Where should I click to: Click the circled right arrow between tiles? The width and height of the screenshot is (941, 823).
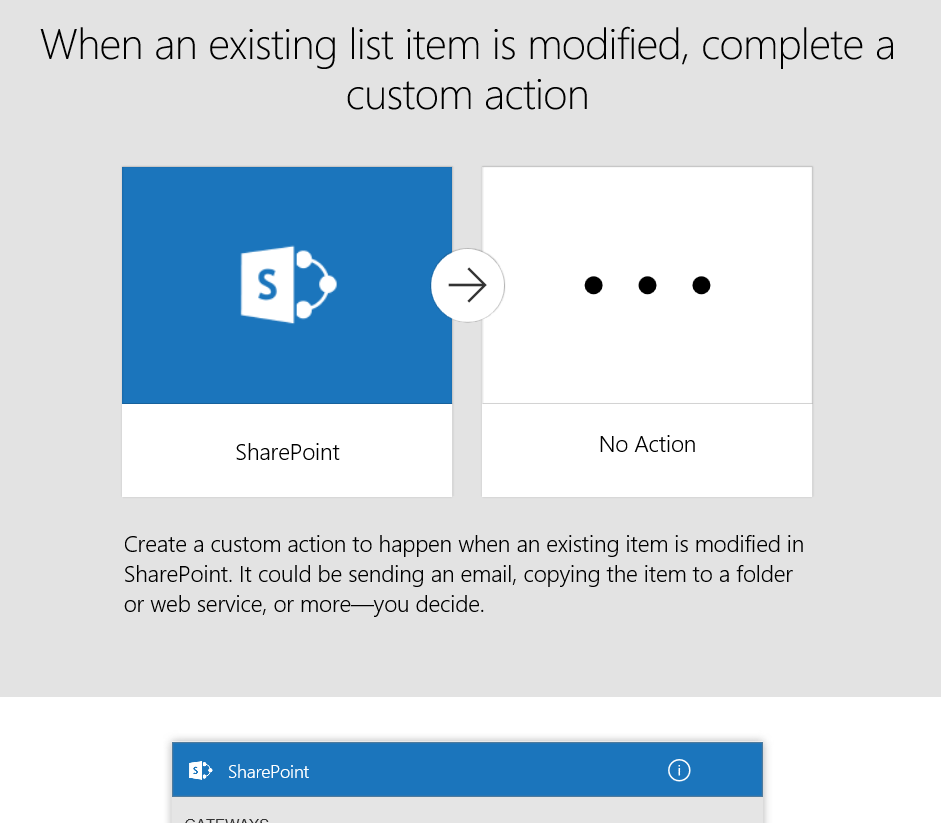[x=467, y=286]
